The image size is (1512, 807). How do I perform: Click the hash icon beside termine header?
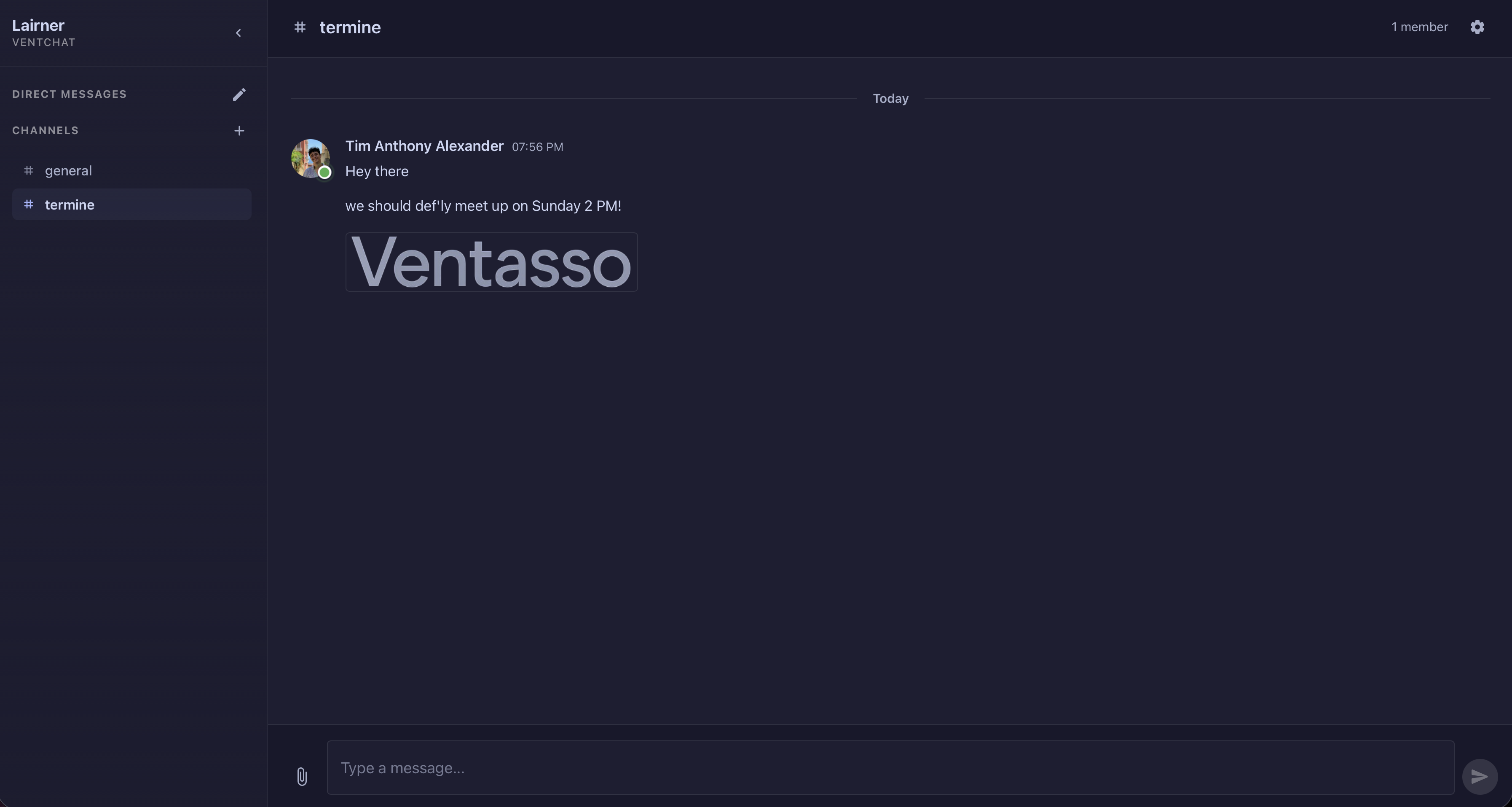300,27
